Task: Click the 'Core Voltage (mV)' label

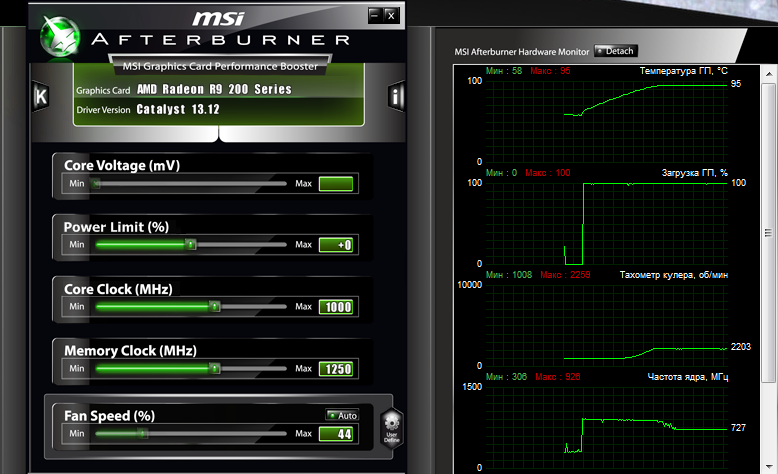Action: (122, 165)
